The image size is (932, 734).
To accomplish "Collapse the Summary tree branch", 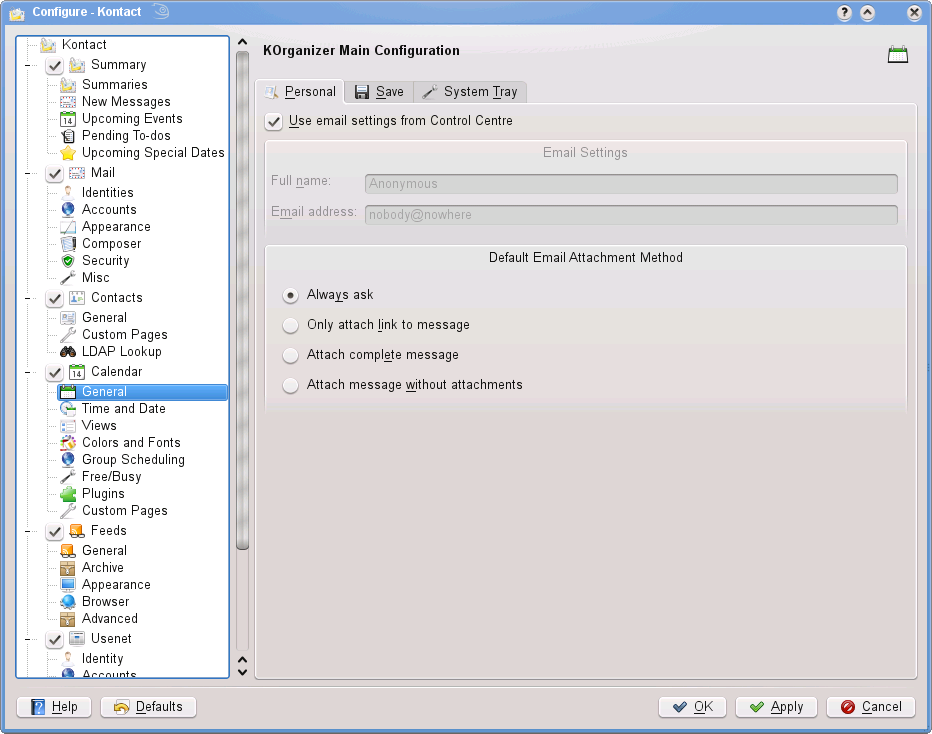I will (x=27, y=65).
